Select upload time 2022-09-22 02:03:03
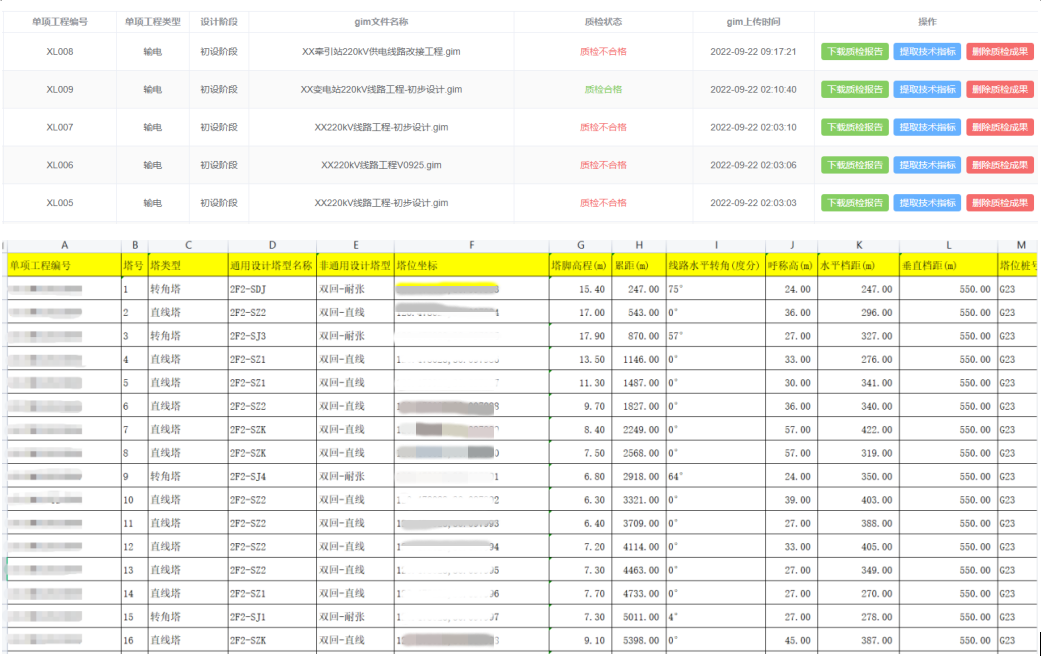Screen dimensions: 1041x656 tap(753, 203)
